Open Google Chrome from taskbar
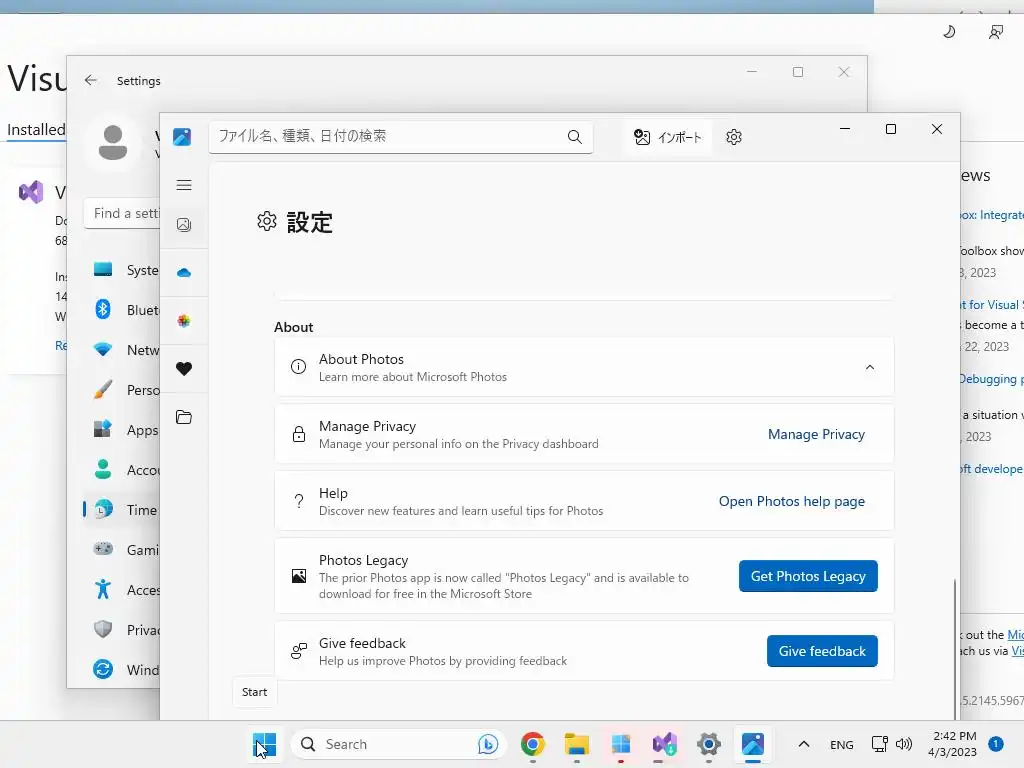The width and height of the screenshot is (1024, 768). (x=533, y=744)
